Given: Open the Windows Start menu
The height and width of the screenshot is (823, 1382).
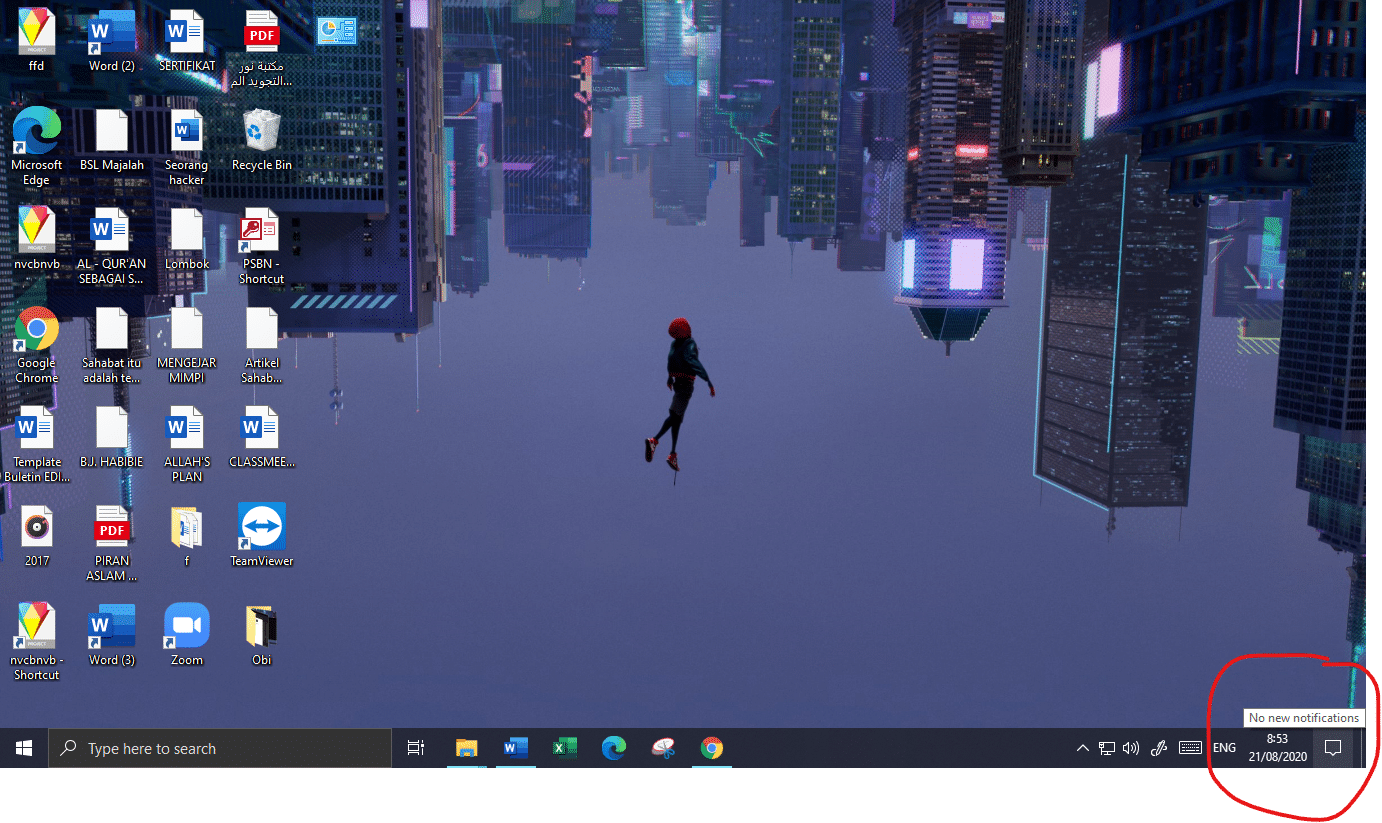Looking at the screenshot, I should (24, 748).
